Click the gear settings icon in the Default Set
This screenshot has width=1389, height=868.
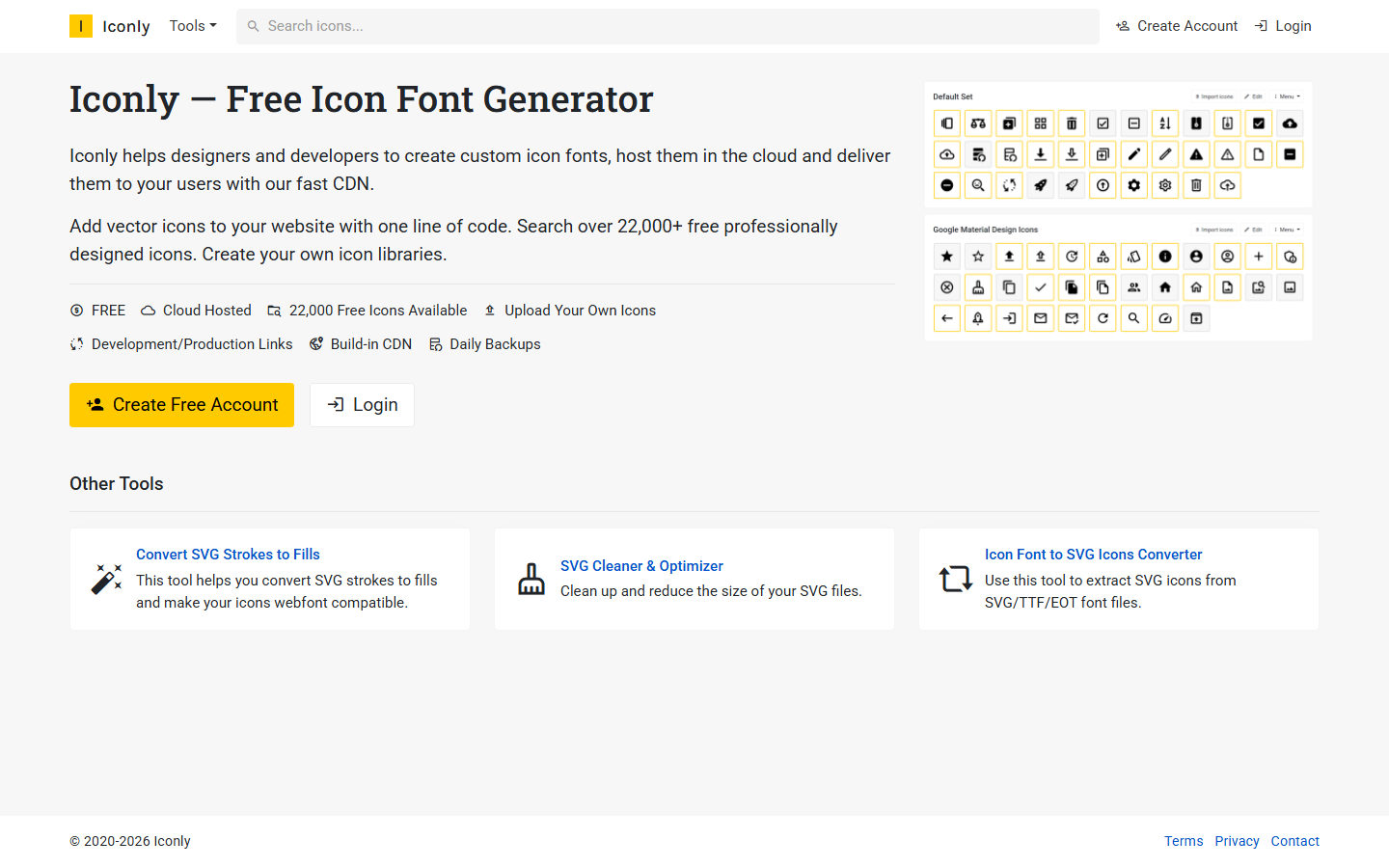tap(1134, 184)
